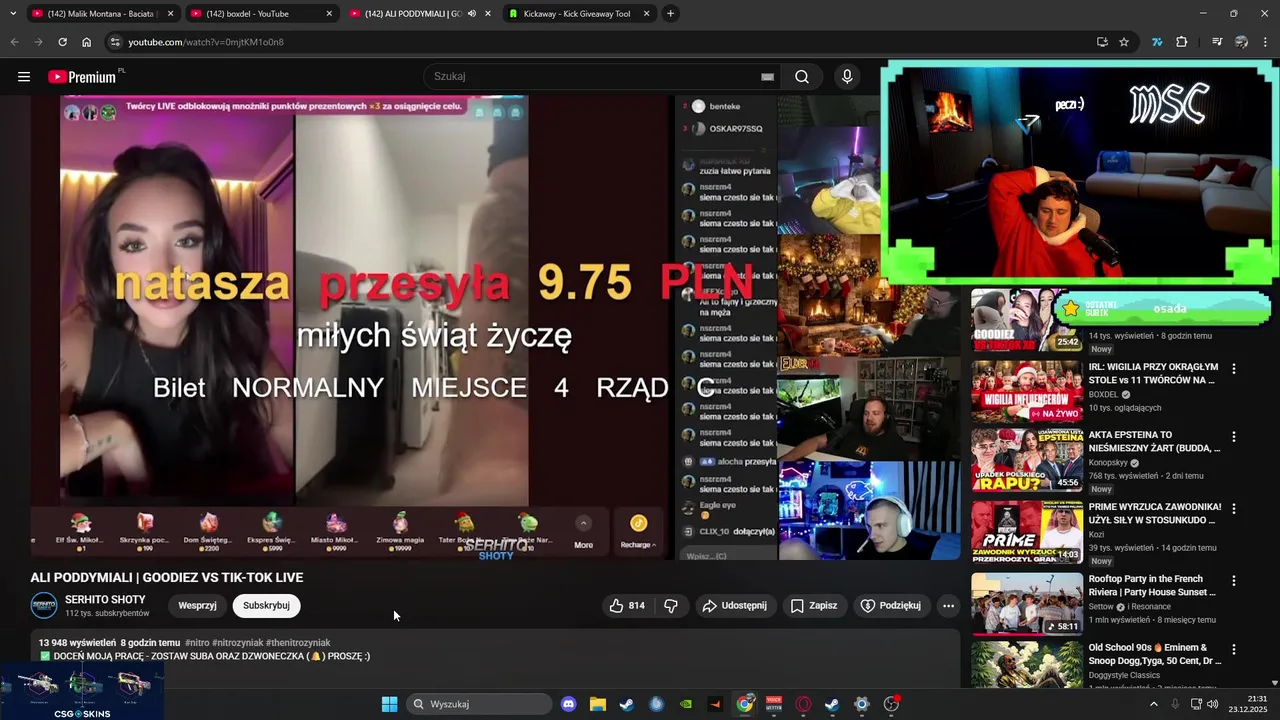Open the on-screen keyboard icon in search box
This screenshot has height=720, width=1280.
[767, 77]
